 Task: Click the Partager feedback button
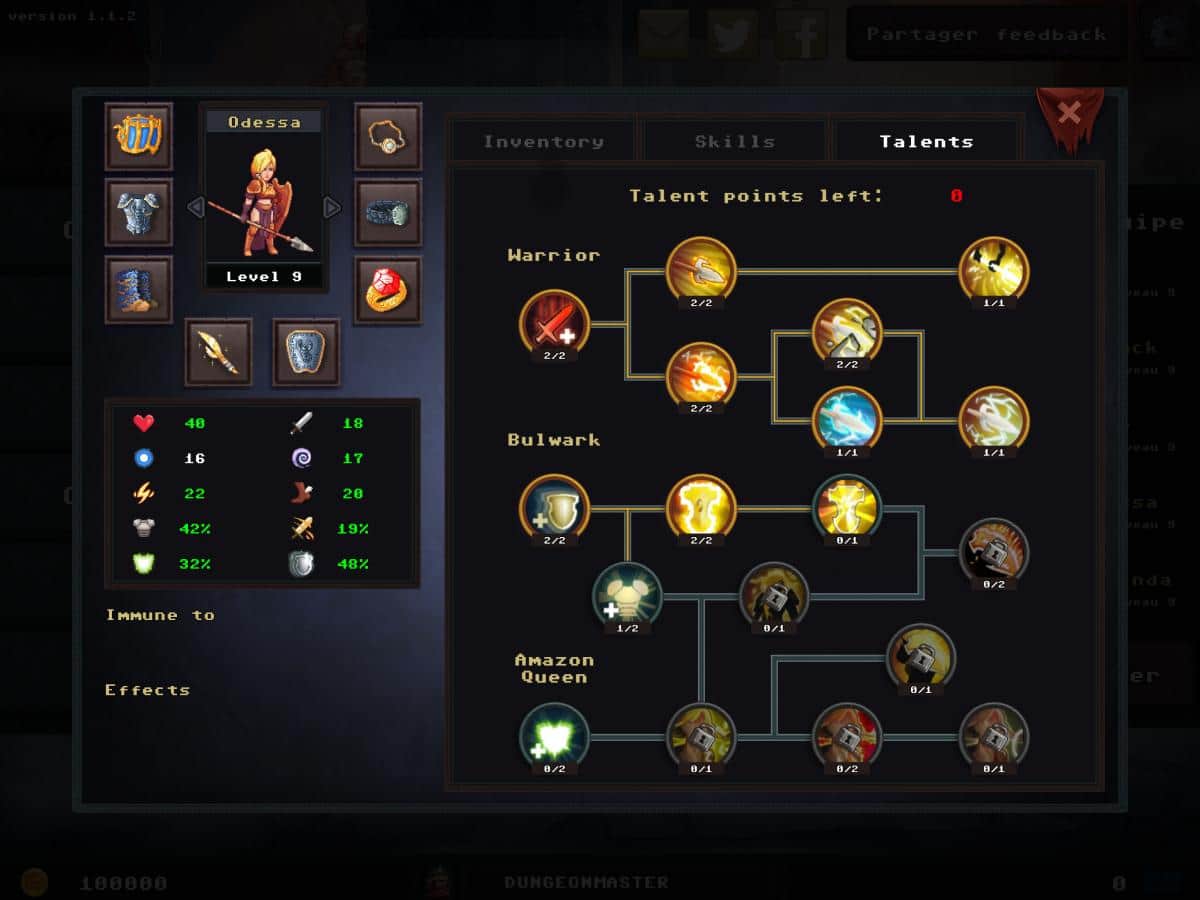(986, 34)
